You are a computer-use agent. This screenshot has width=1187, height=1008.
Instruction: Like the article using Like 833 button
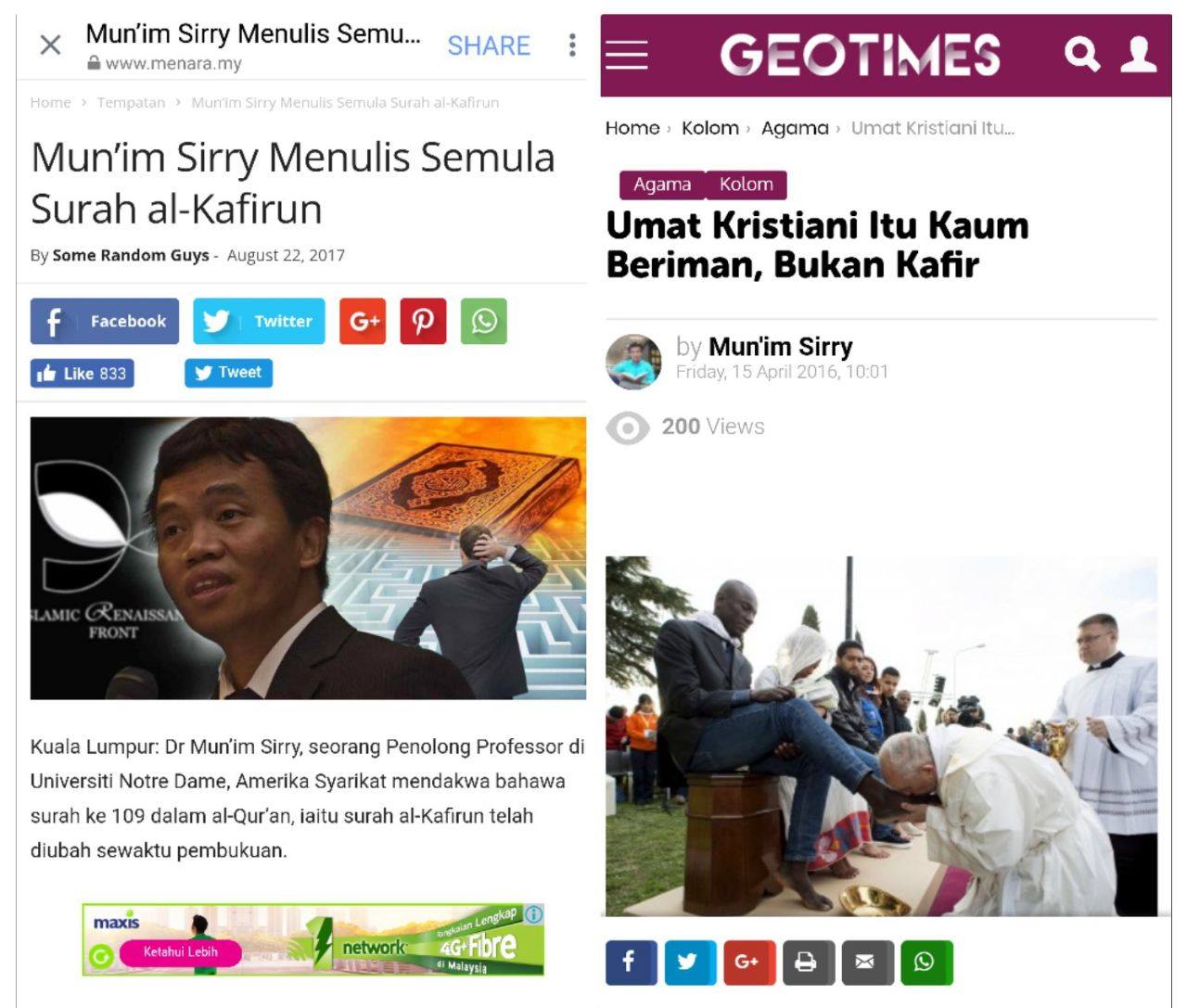(83, 373)
